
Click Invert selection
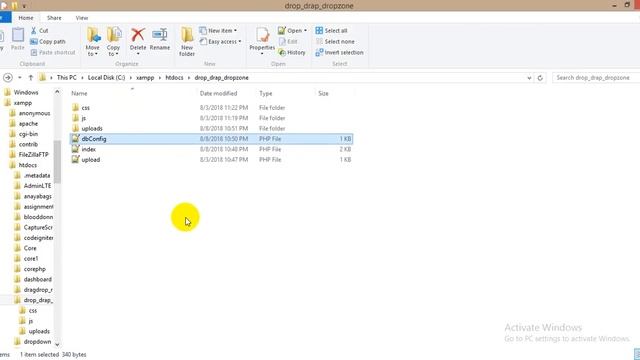(x=339, y=53)
